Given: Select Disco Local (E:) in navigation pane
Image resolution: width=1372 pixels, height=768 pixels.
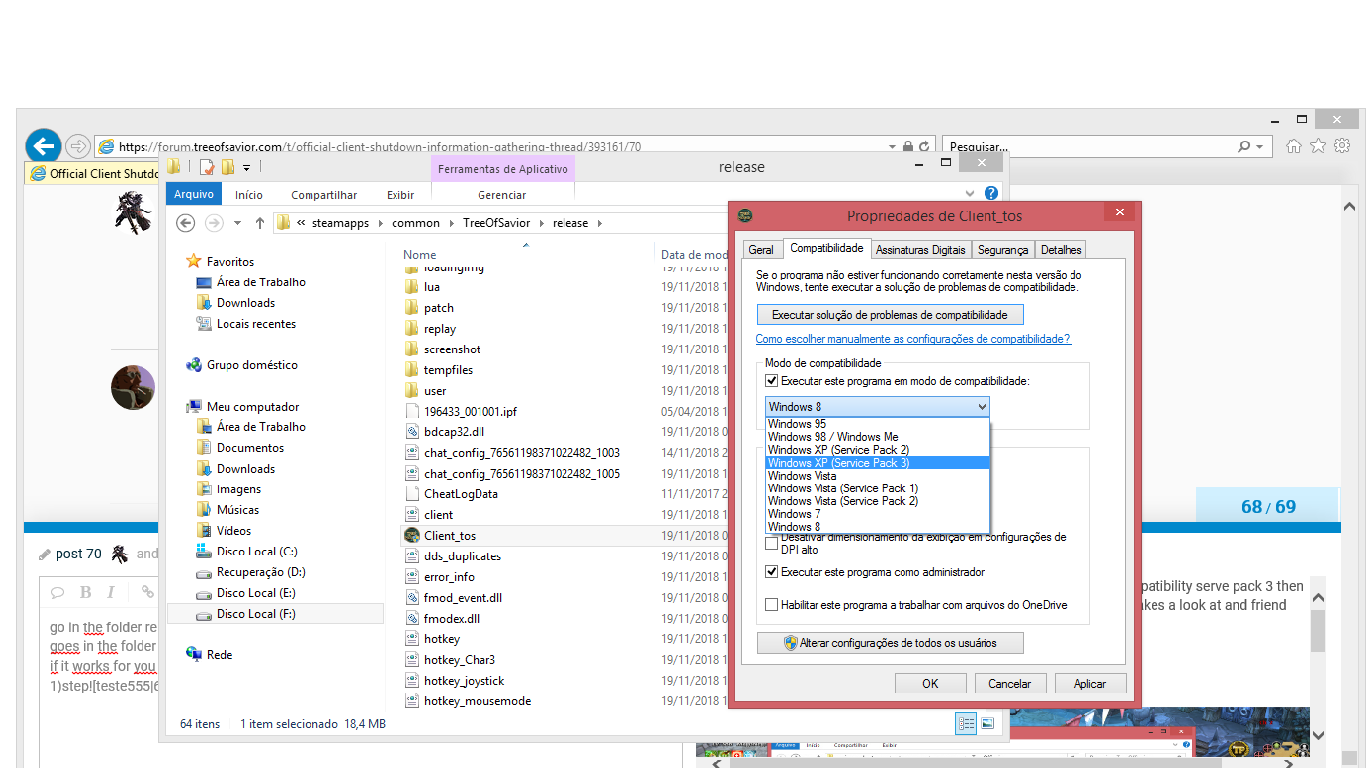Looking at the screenshot, I should (x=256, y=593).
